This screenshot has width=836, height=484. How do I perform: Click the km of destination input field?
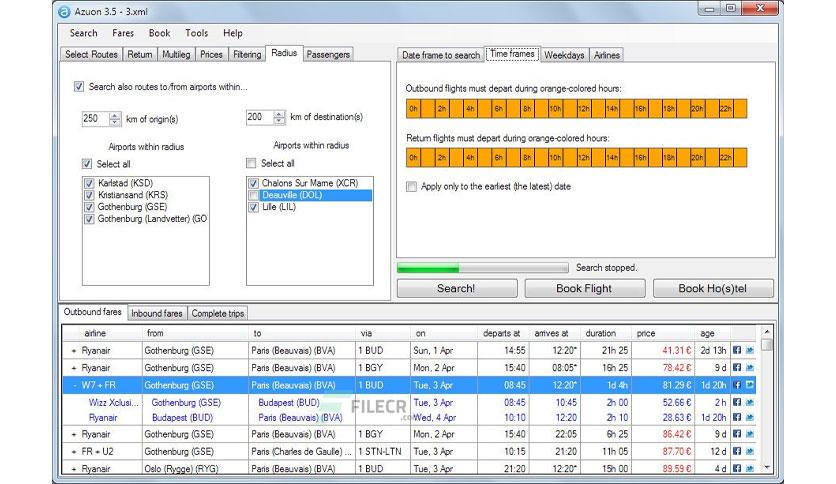click(x=260, y=117)
